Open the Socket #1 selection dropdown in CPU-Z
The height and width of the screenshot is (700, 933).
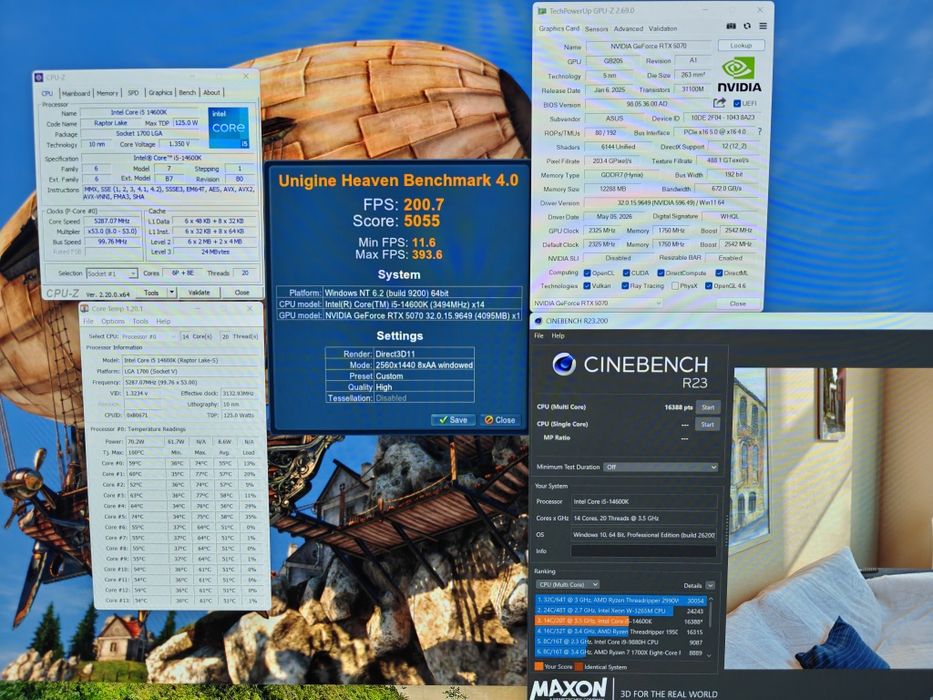pyautogui.click(x=112, y=273)
